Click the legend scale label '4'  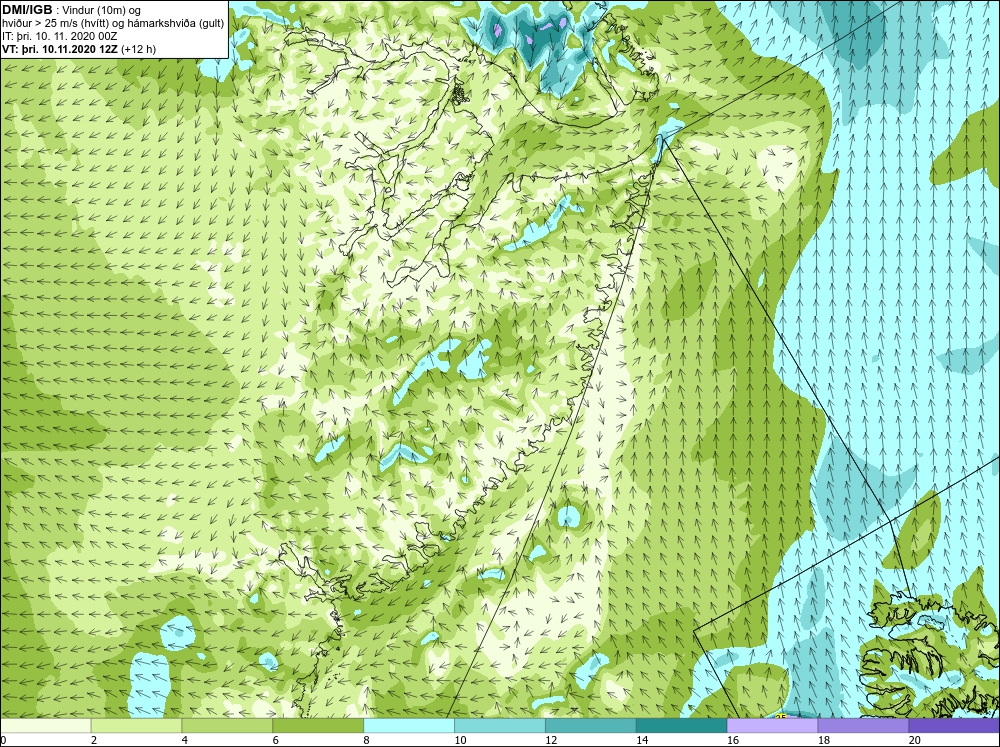184,740
